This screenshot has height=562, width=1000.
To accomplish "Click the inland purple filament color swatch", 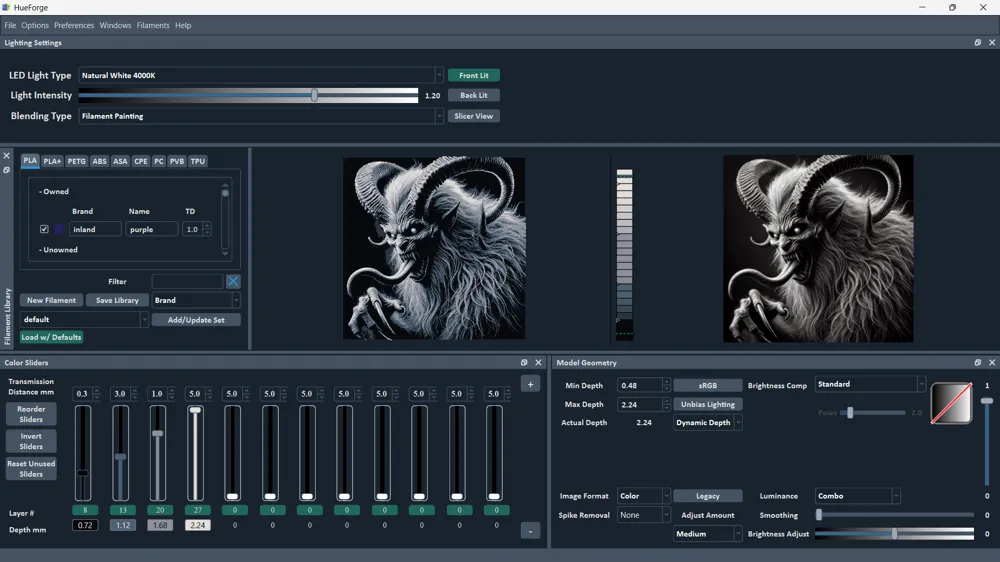I will point(59,229).
